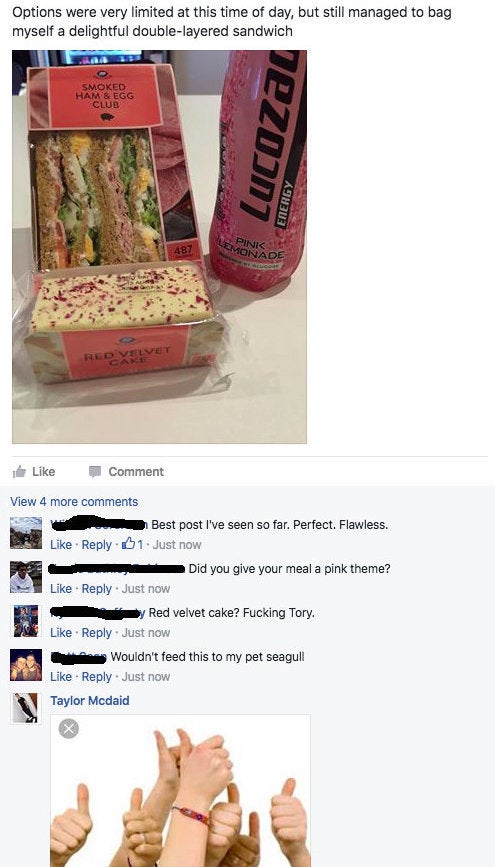Open the avatar beside the pink theme comment
This screenshot has height=867, width=495.
26,577
